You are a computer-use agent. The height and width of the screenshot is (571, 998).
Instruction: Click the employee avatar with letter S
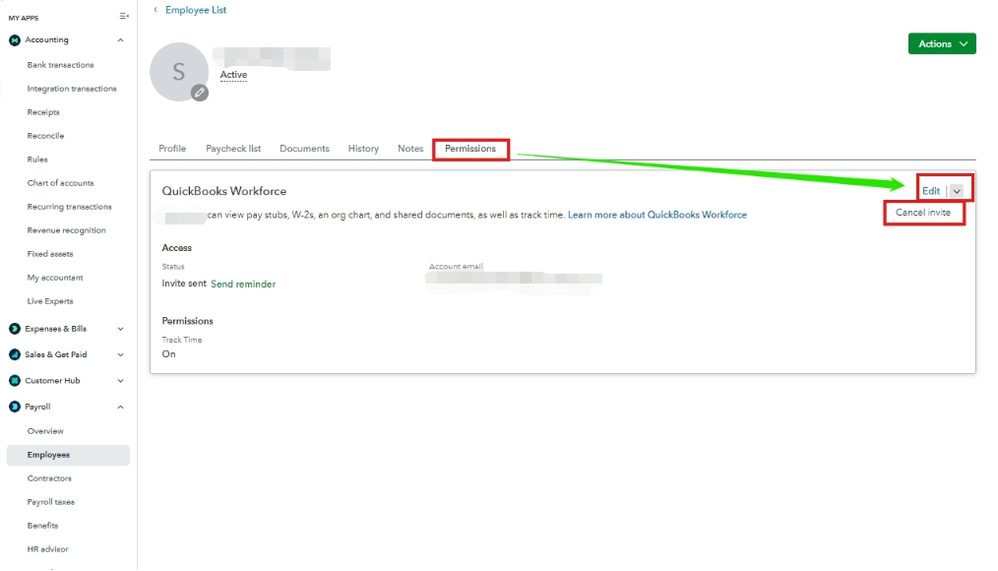(x=179, y=72)
